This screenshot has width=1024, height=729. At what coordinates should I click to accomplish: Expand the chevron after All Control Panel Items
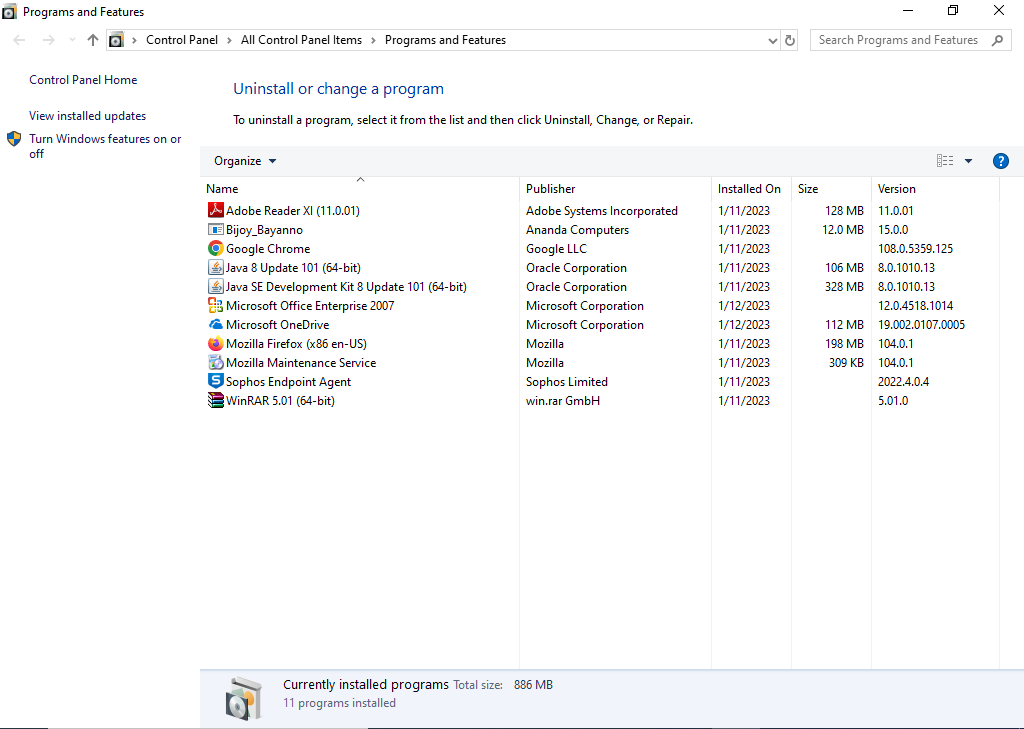[374, 40]
